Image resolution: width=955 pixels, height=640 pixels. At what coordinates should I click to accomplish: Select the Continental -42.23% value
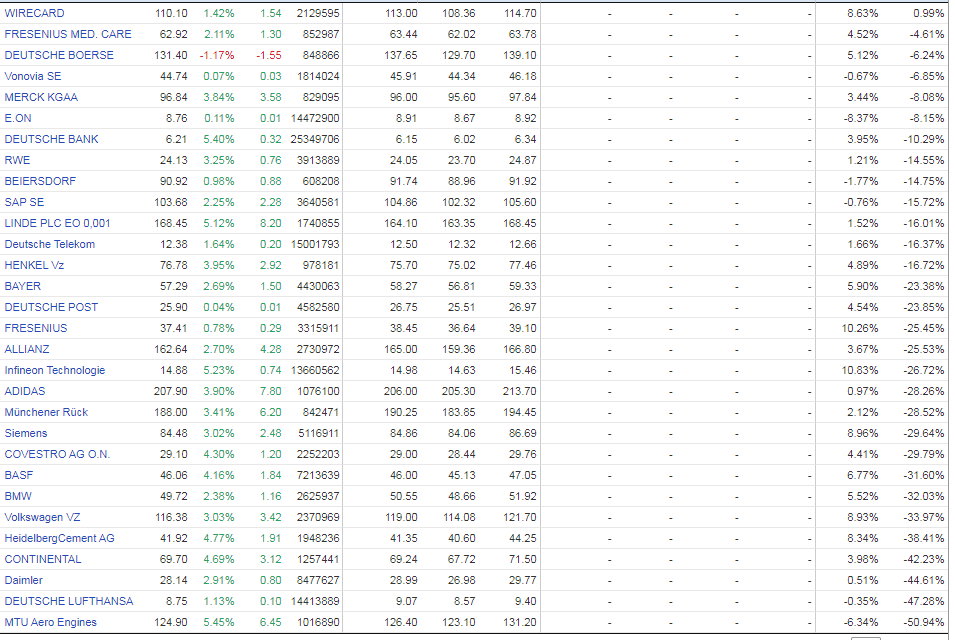(923, 560)
